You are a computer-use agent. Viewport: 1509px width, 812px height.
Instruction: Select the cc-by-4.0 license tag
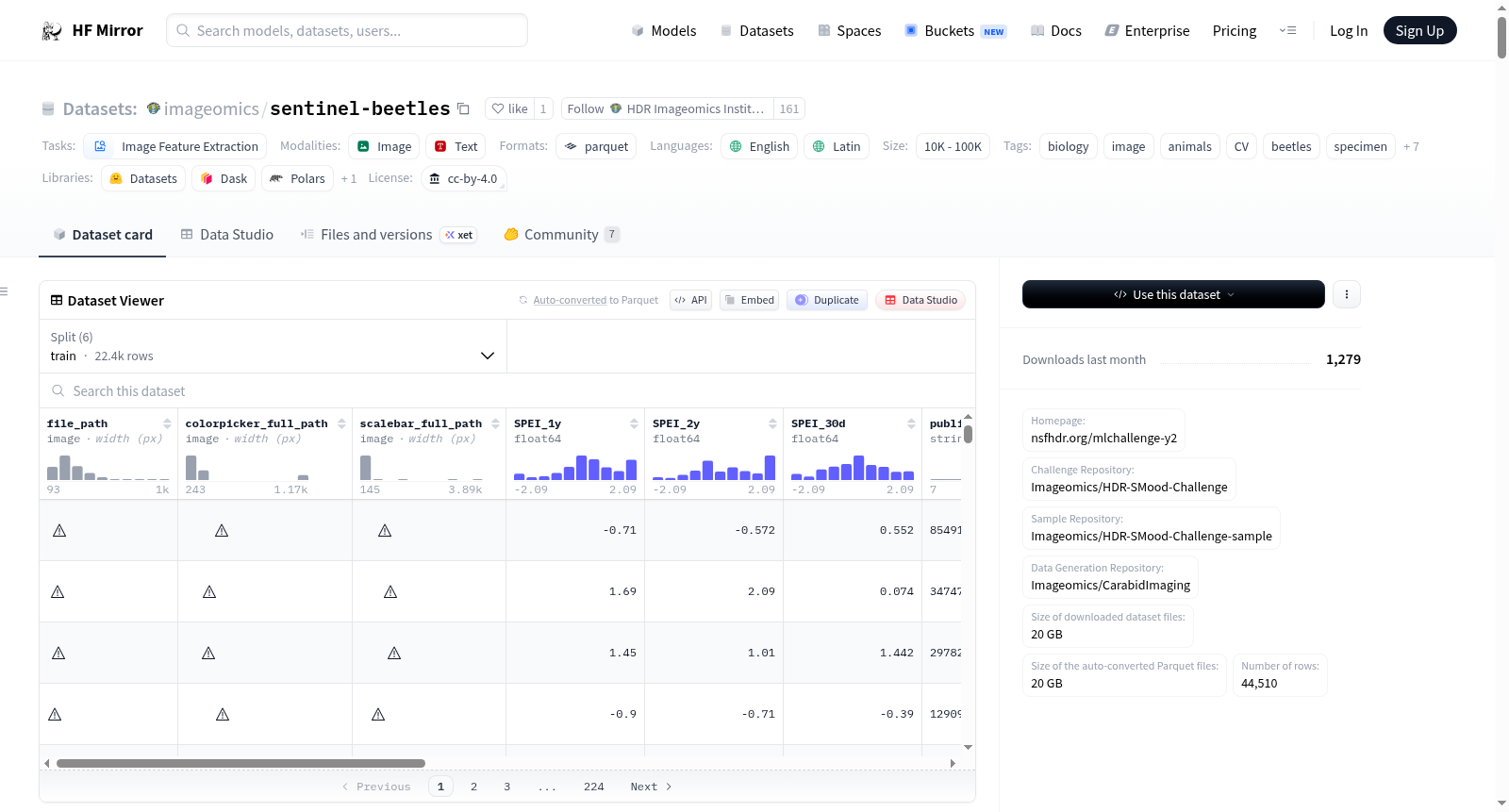click(463, 178)
